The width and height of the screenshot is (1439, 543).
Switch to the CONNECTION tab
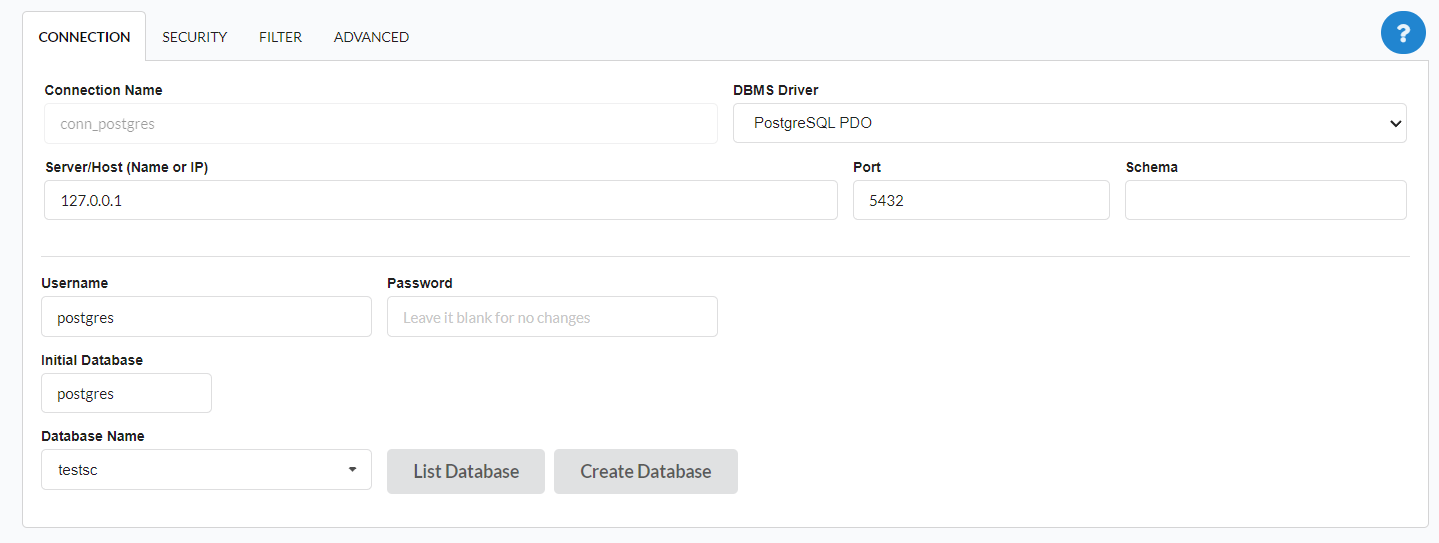click(x=84, y=37)
